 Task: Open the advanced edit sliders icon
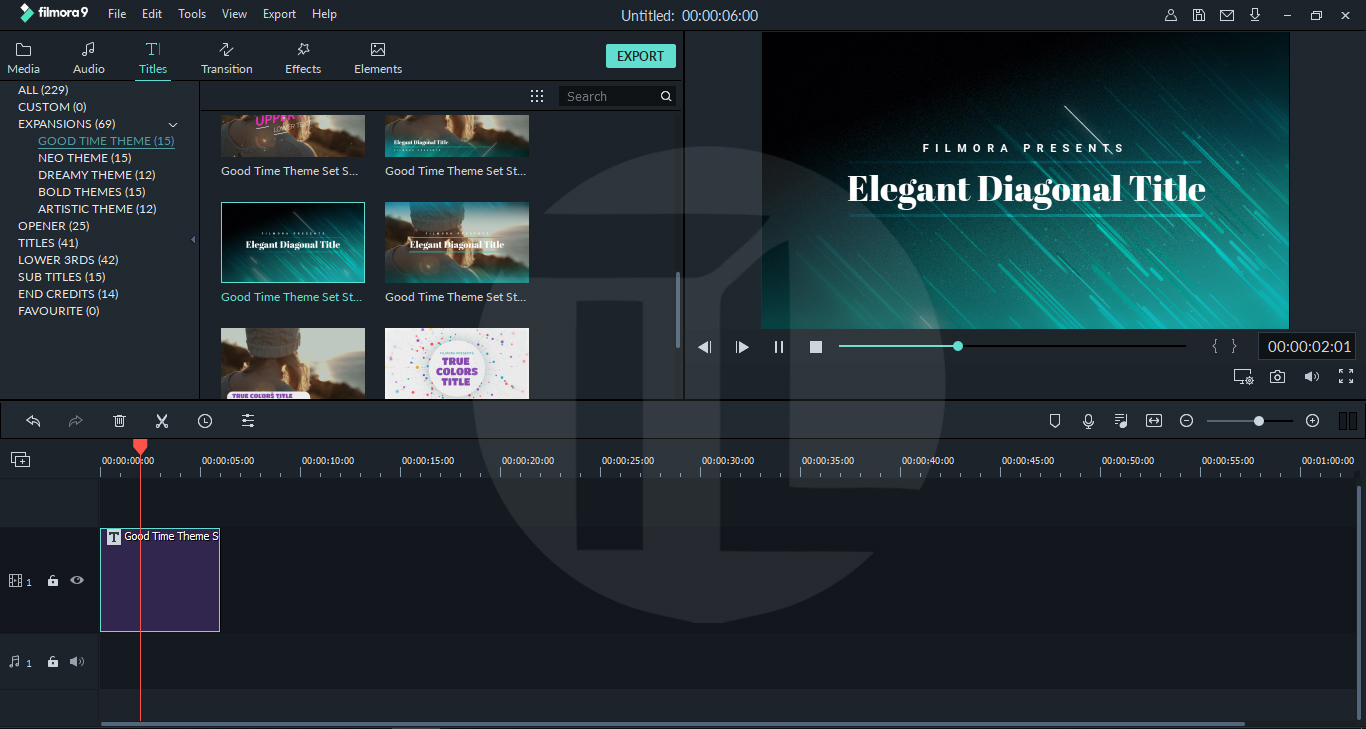tap(248, 421)
